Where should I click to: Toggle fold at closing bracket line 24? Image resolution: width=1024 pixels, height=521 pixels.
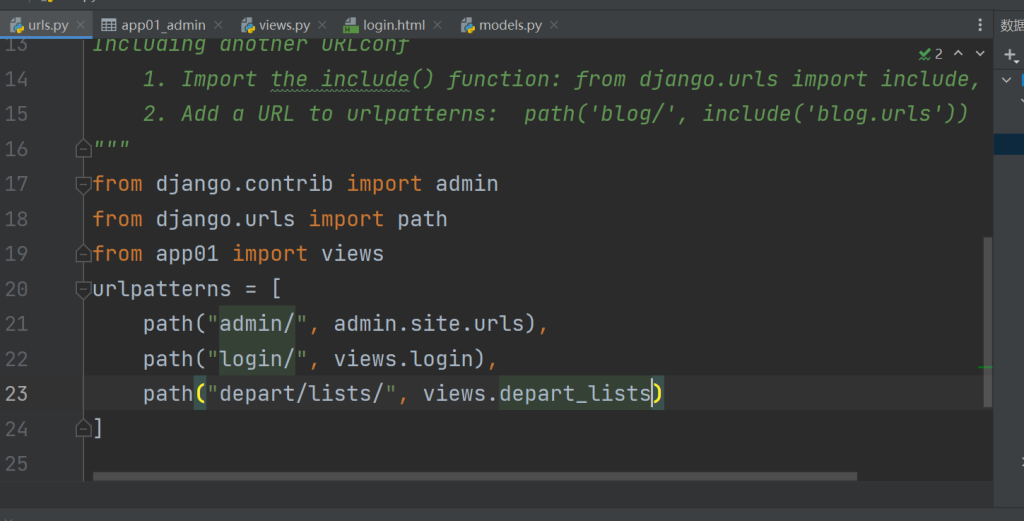pos(84,428)
